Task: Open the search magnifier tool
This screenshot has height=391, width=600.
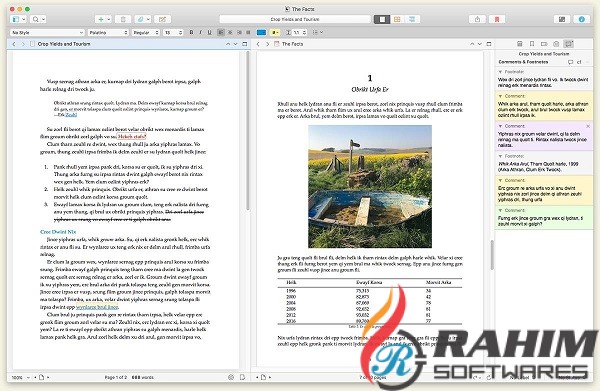Action: (36, 19)
